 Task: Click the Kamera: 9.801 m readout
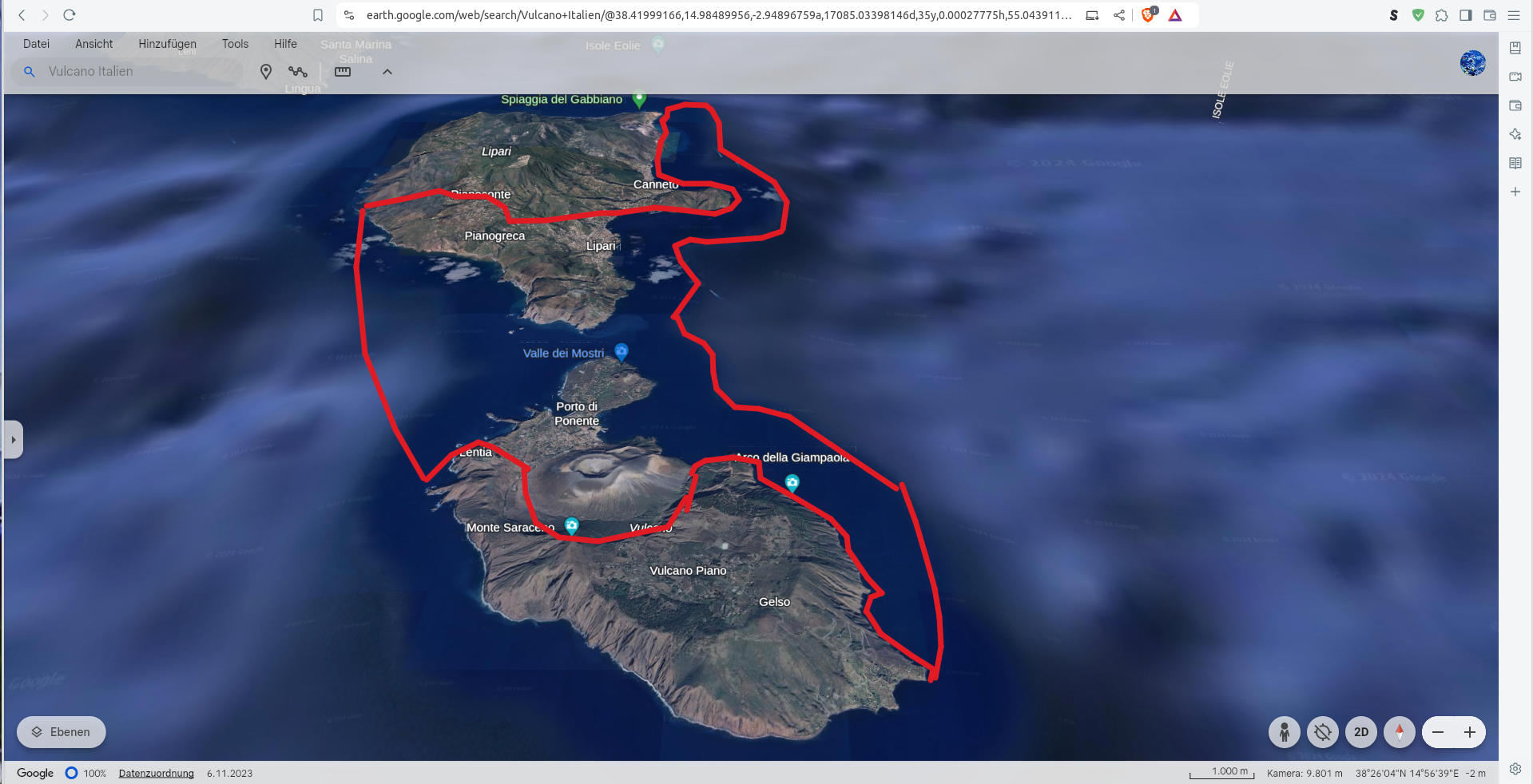tap(1305, 774)
